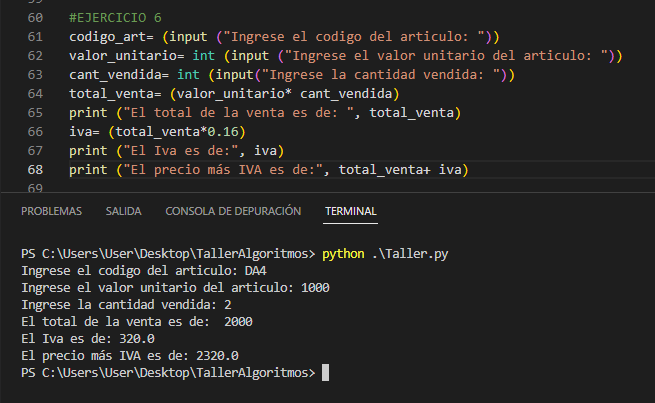Click the print "El Iva es de:" line
The image size is (655, 403).
click(177, 151)
